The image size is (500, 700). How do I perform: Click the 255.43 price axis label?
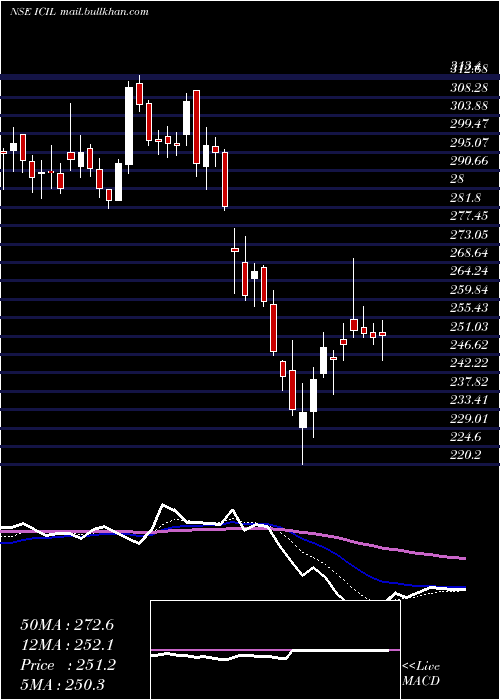469,308
